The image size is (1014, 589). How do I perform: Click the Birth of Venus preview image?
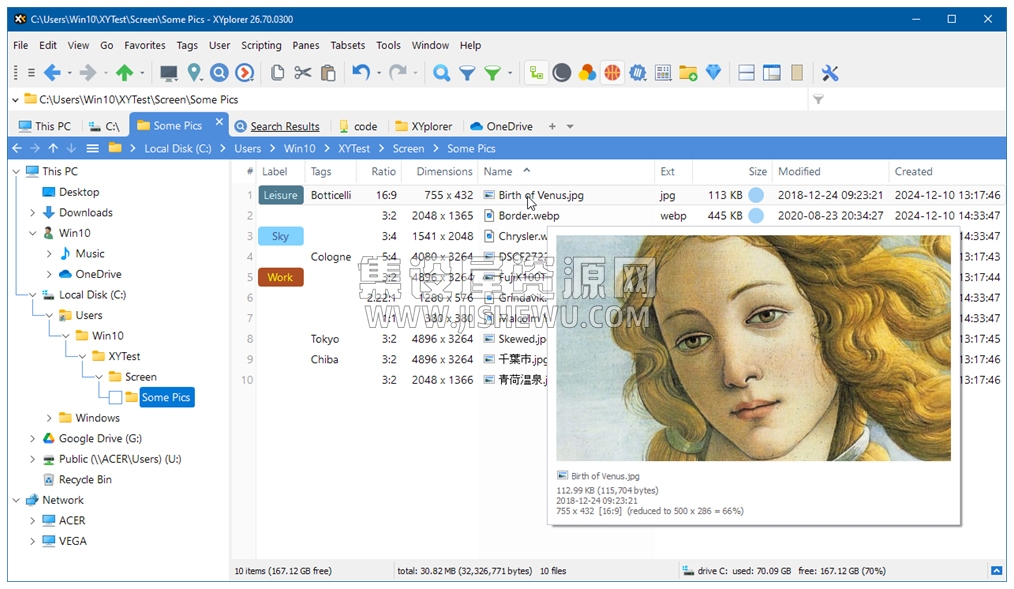(x=753, y=348)
